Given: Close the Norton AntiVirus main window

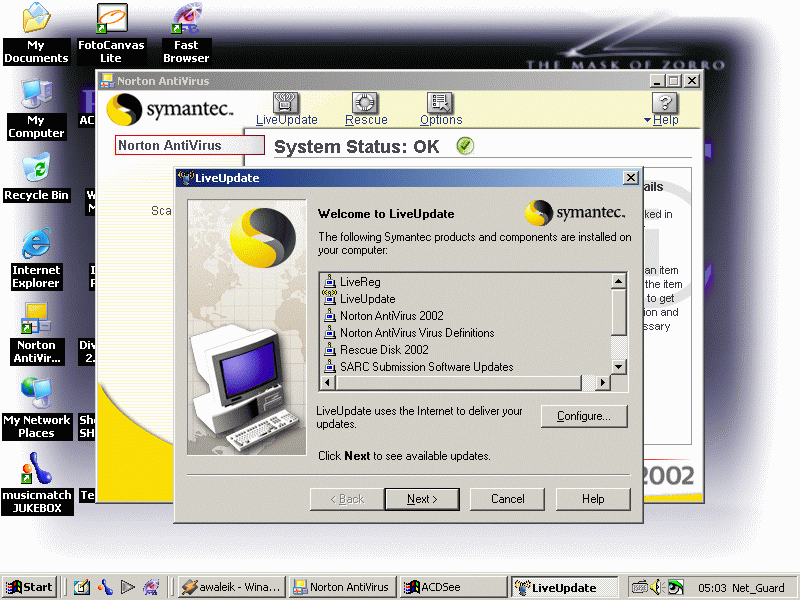Looking at the screenshot, I should click(x=692, y=81).
